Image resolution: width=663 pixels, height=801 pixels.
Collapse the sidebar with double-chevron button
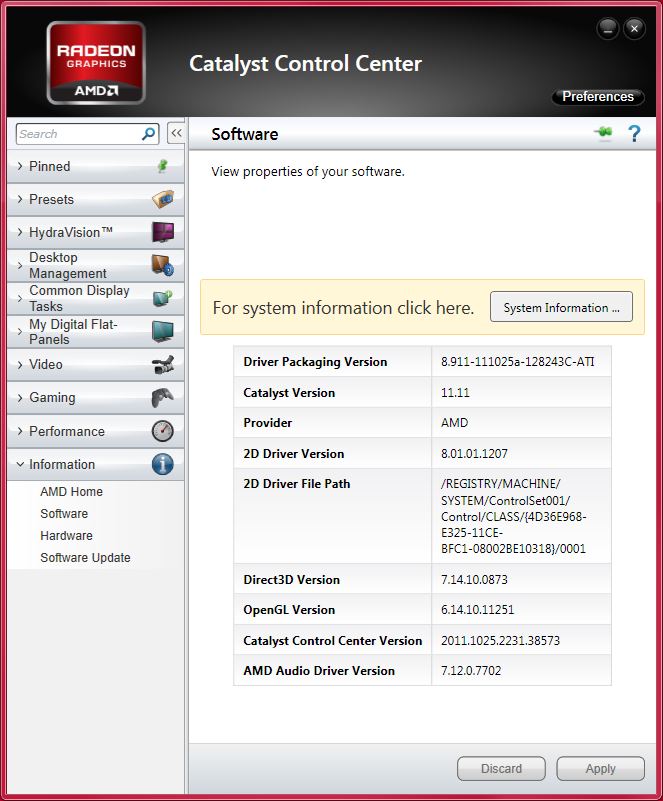(176, 133)
